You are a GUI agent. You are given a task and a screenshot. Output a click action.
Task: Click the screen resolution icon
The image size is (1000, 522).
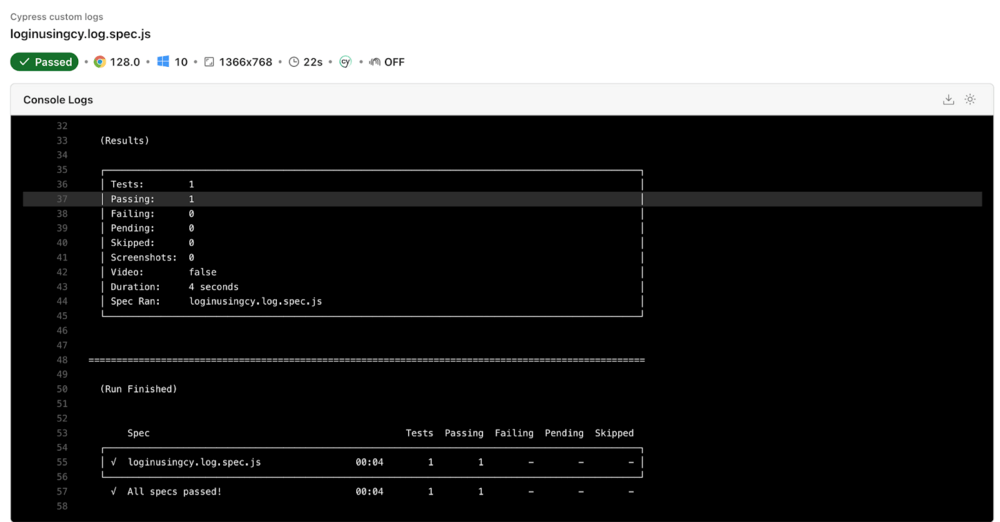click(209, 62)
